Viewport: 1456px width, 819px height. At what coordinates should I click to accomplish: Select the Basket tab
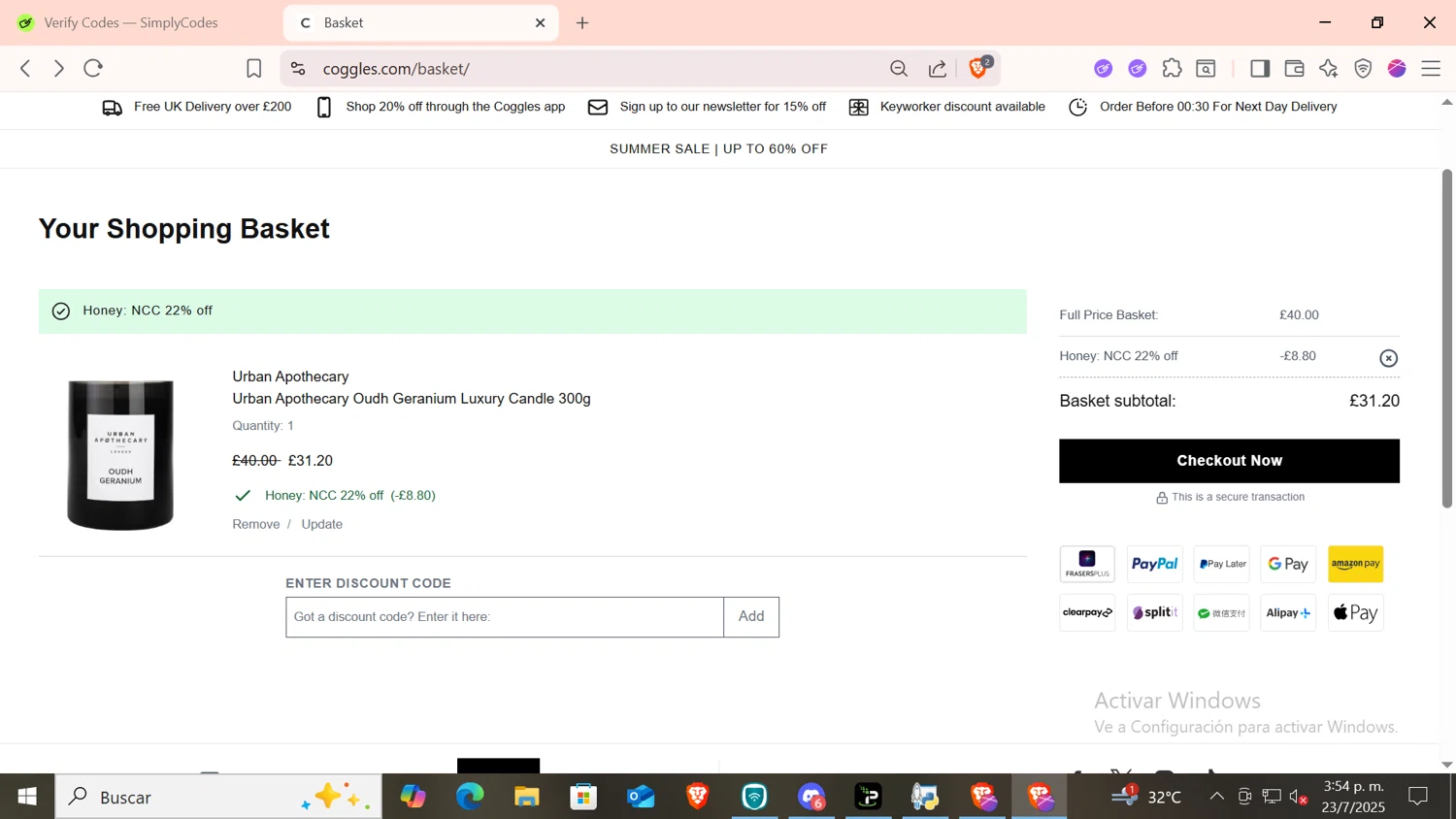421,22
